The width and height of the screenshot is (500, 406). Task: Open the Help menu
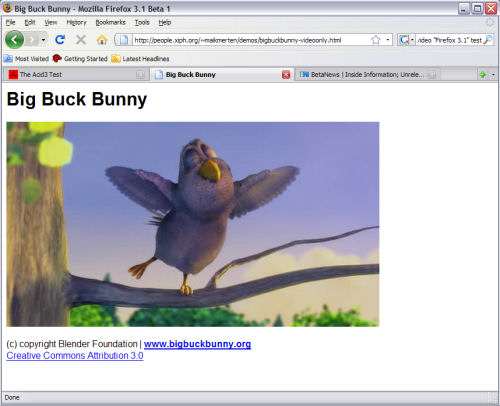pos(165,22)
